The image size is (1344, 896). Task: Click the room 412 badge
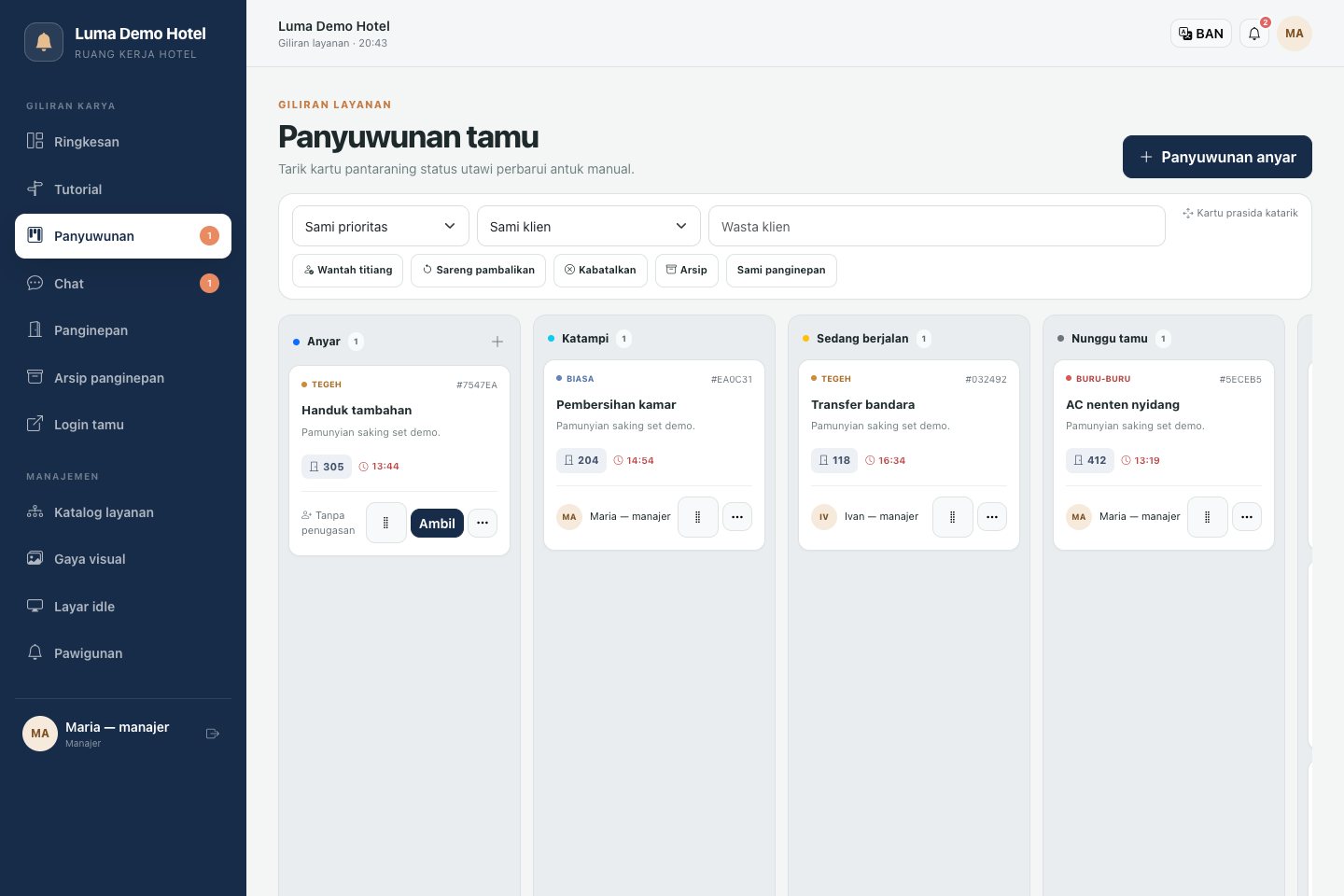pos(1090,460)
